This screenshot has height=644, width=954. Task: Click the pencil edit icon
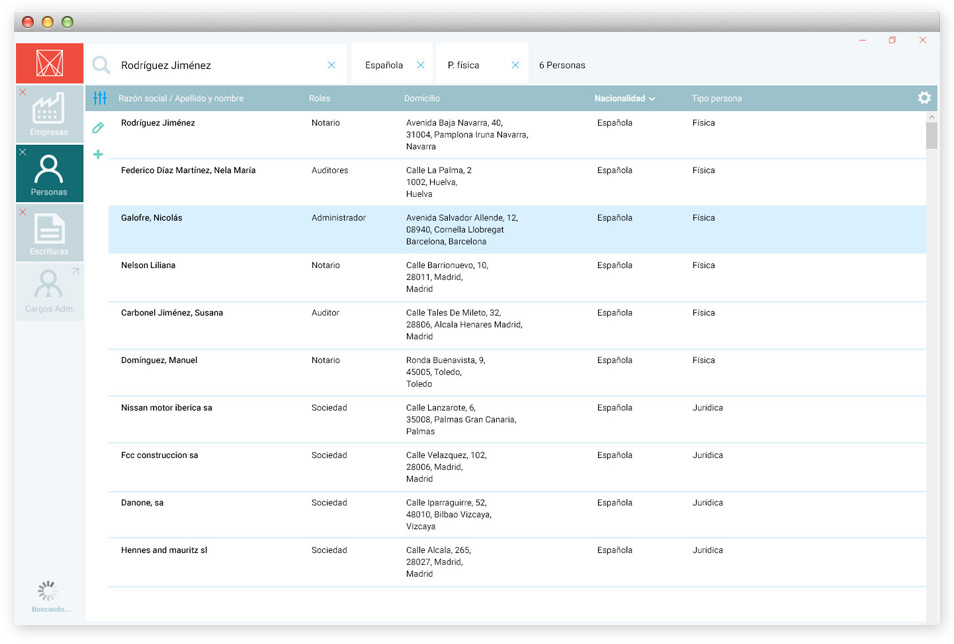[x=98, y=127]
